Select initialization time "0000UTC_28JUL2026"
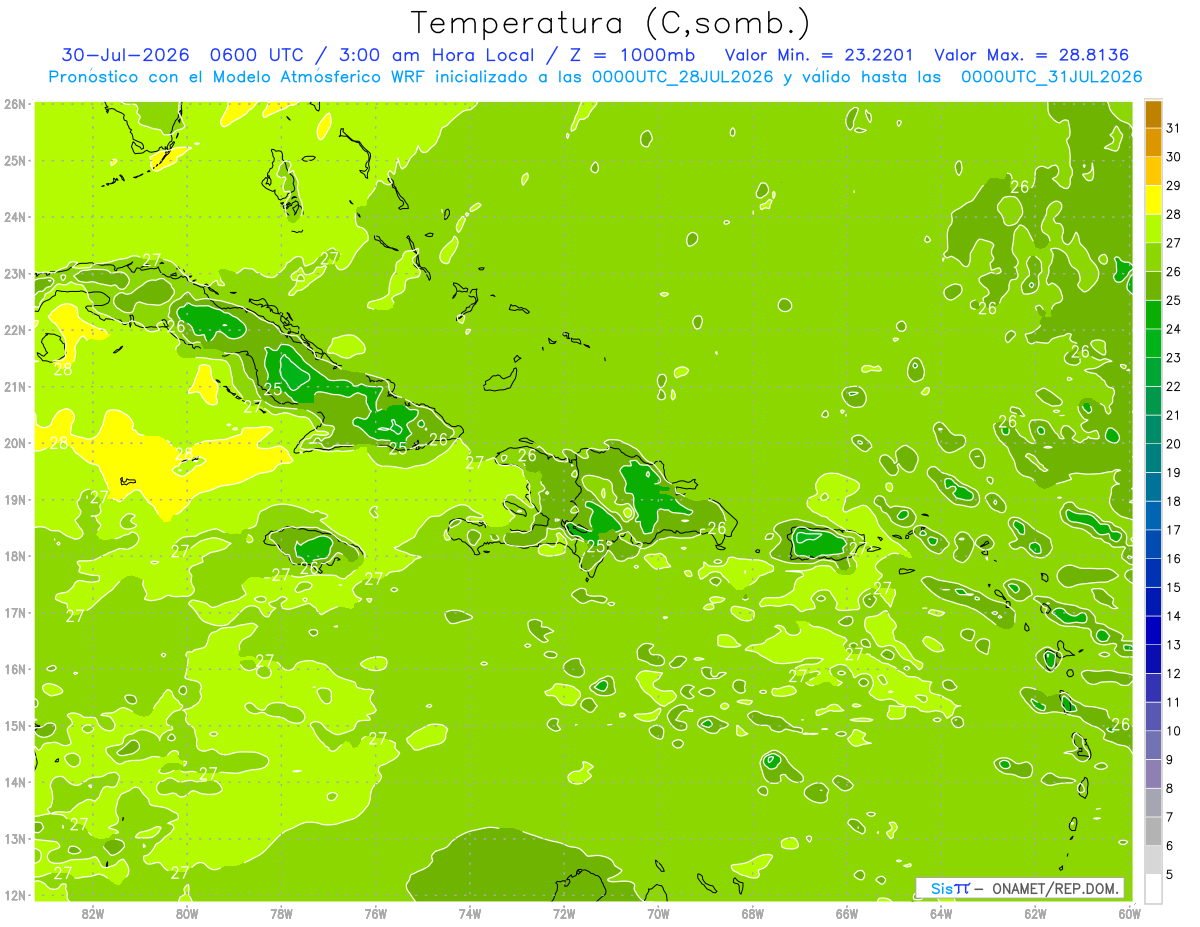 pos(683,77)
